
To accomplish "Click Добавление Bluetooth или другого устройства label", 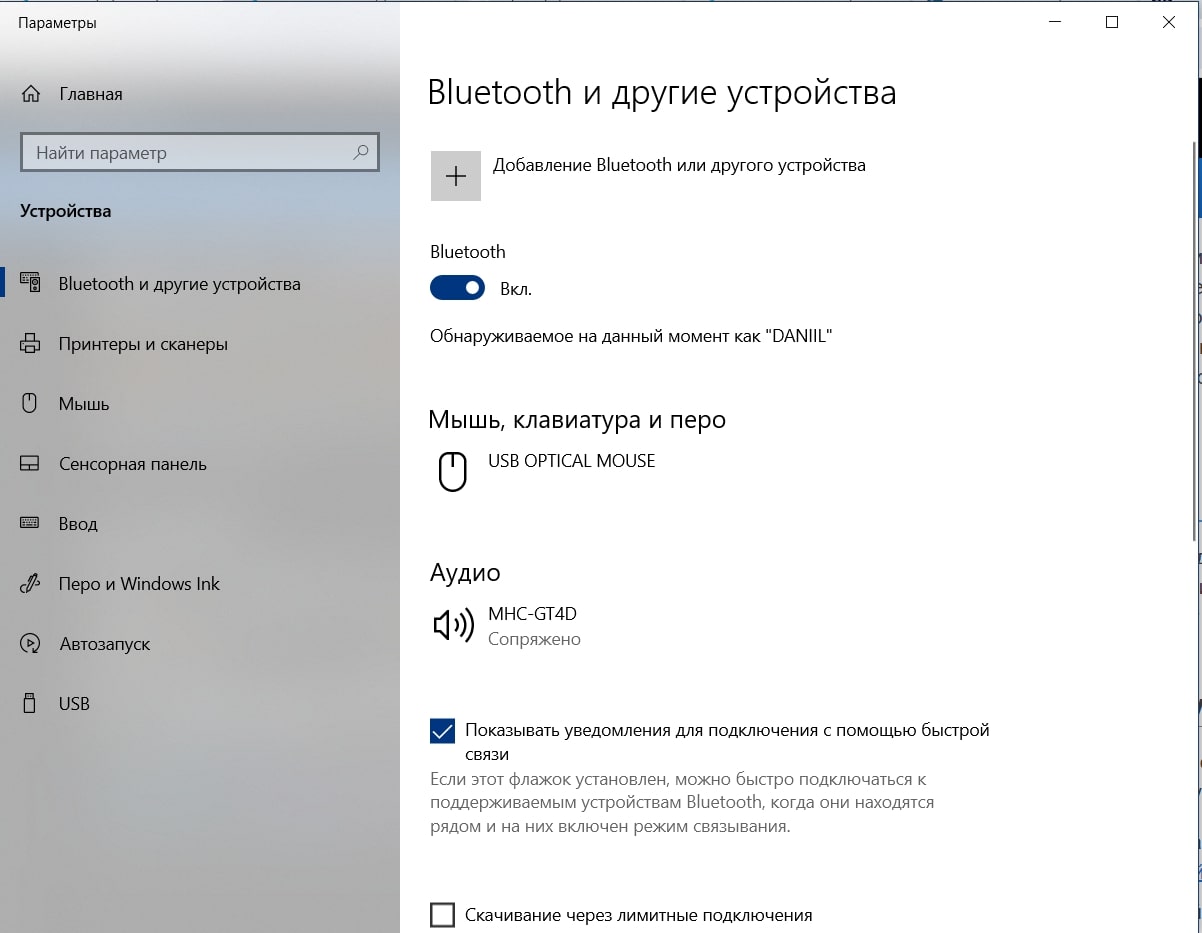I will (679, 165).
